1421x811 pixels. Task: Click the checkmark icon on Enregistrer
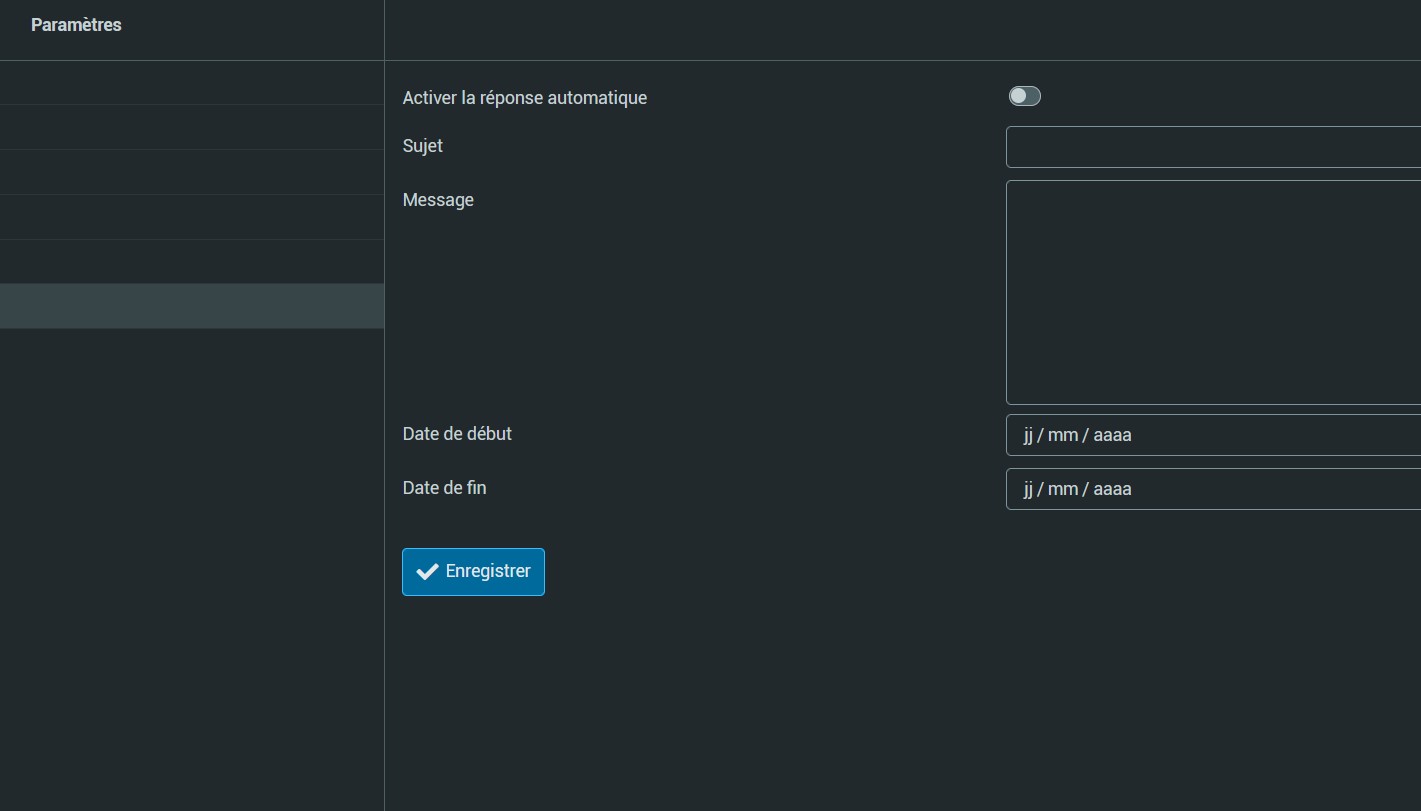point(427,572)
